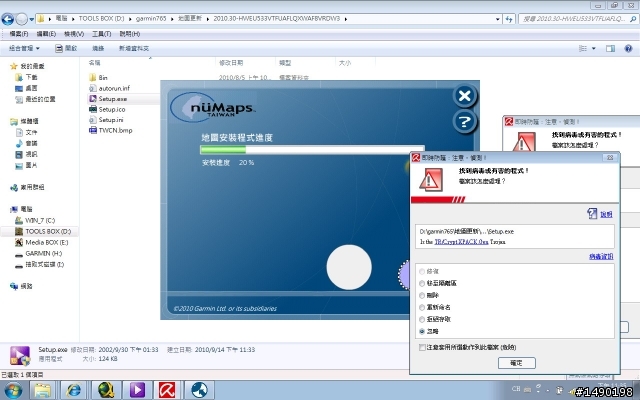The height and width of the screenshot is (400, 640).
Task: Click the CH language indicator in tray
Action: point(516,389)
